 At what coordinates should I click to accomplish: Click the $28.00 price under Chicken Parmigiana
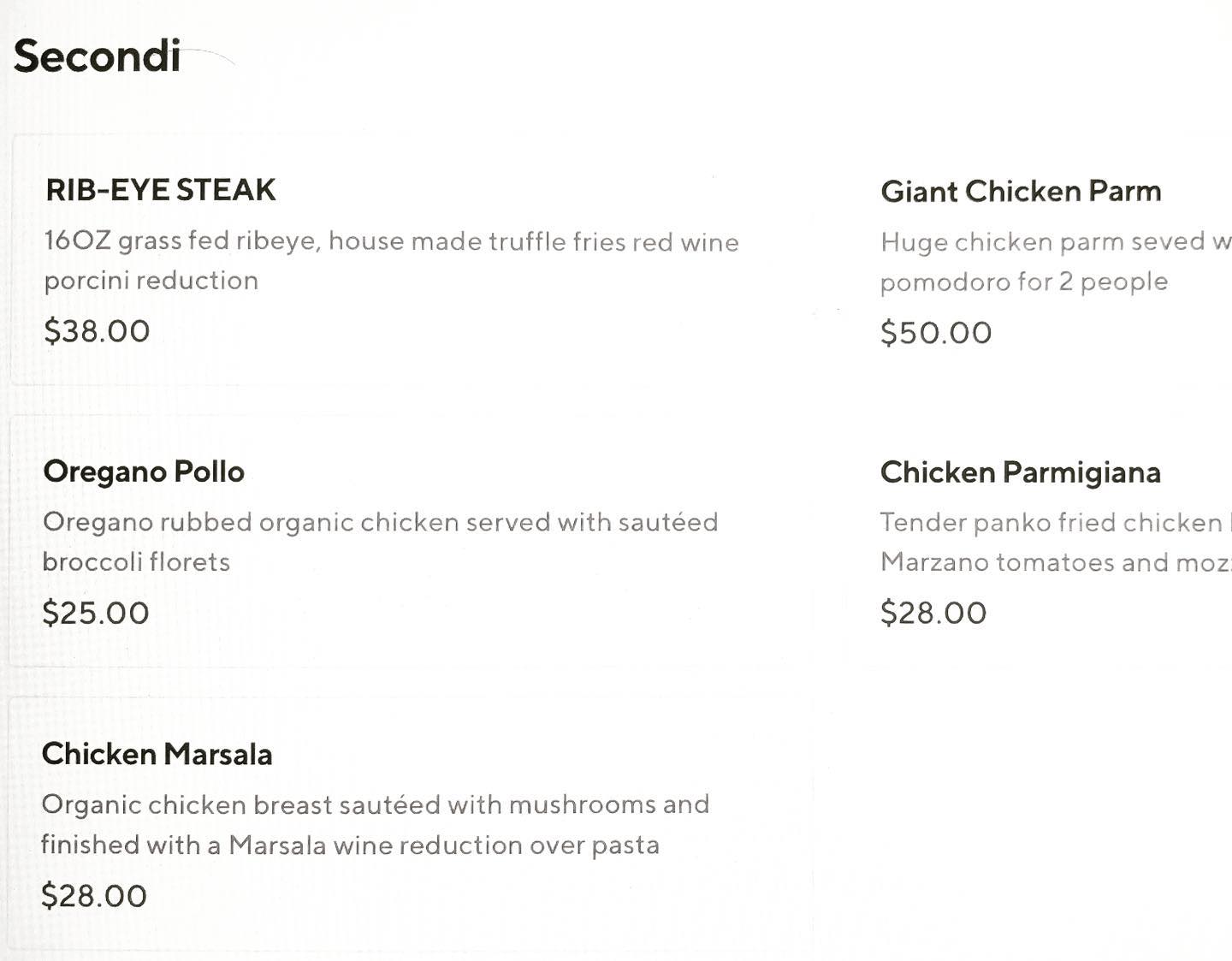(x=933, y=613)
